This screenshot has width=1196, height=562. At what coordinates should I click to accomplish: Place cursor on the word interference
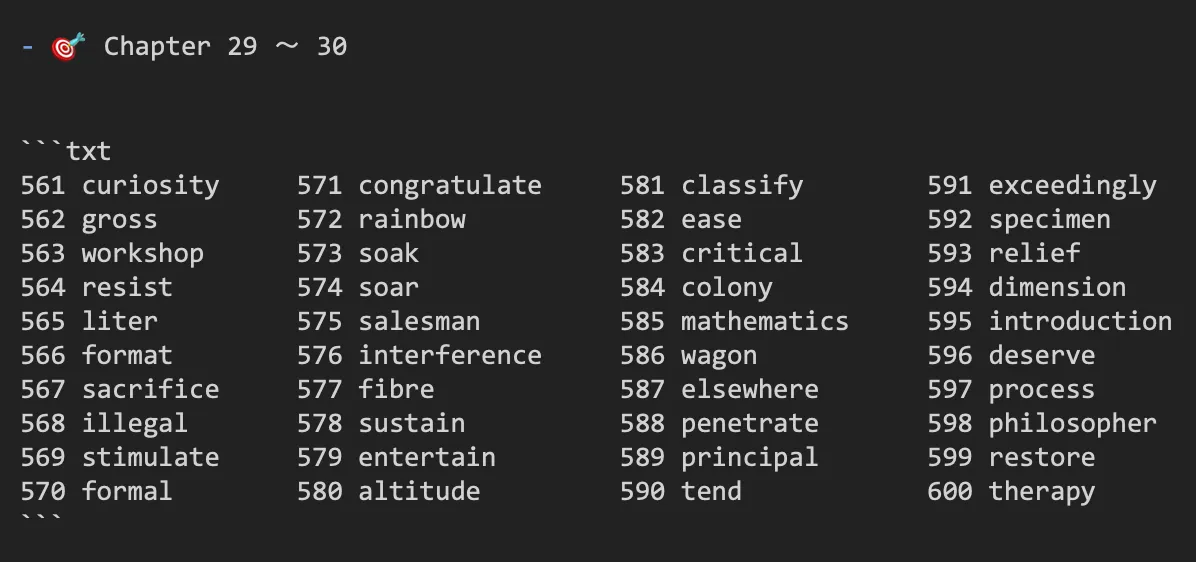[x=450, y=355]
